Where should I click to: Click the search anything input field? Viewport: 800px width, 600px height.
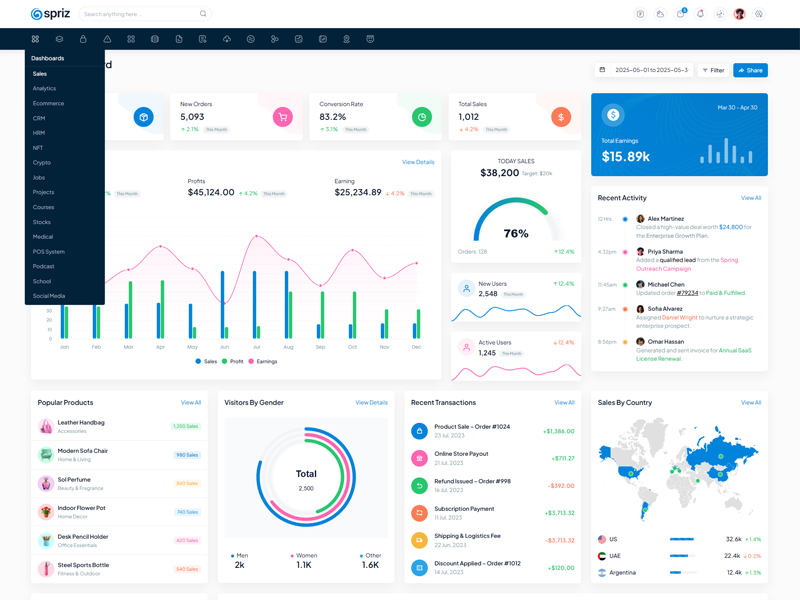point(138,14)
